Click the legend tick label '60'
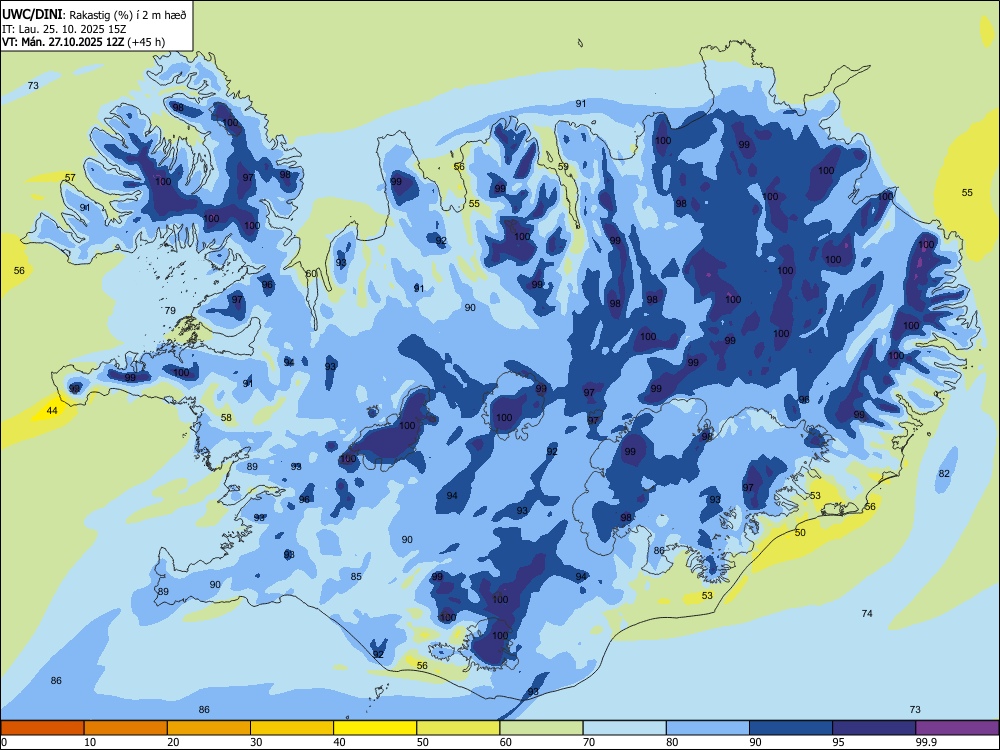Viewport: 1000px width, 750px height. click(506, 742)
